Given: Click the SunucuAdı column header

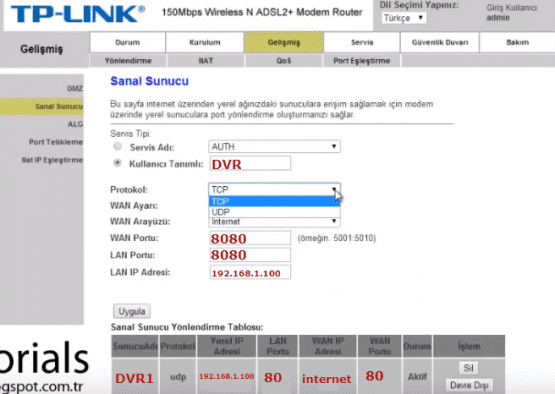Looking at the screenshot, I should pyautogui.click(x=135, y=346).
